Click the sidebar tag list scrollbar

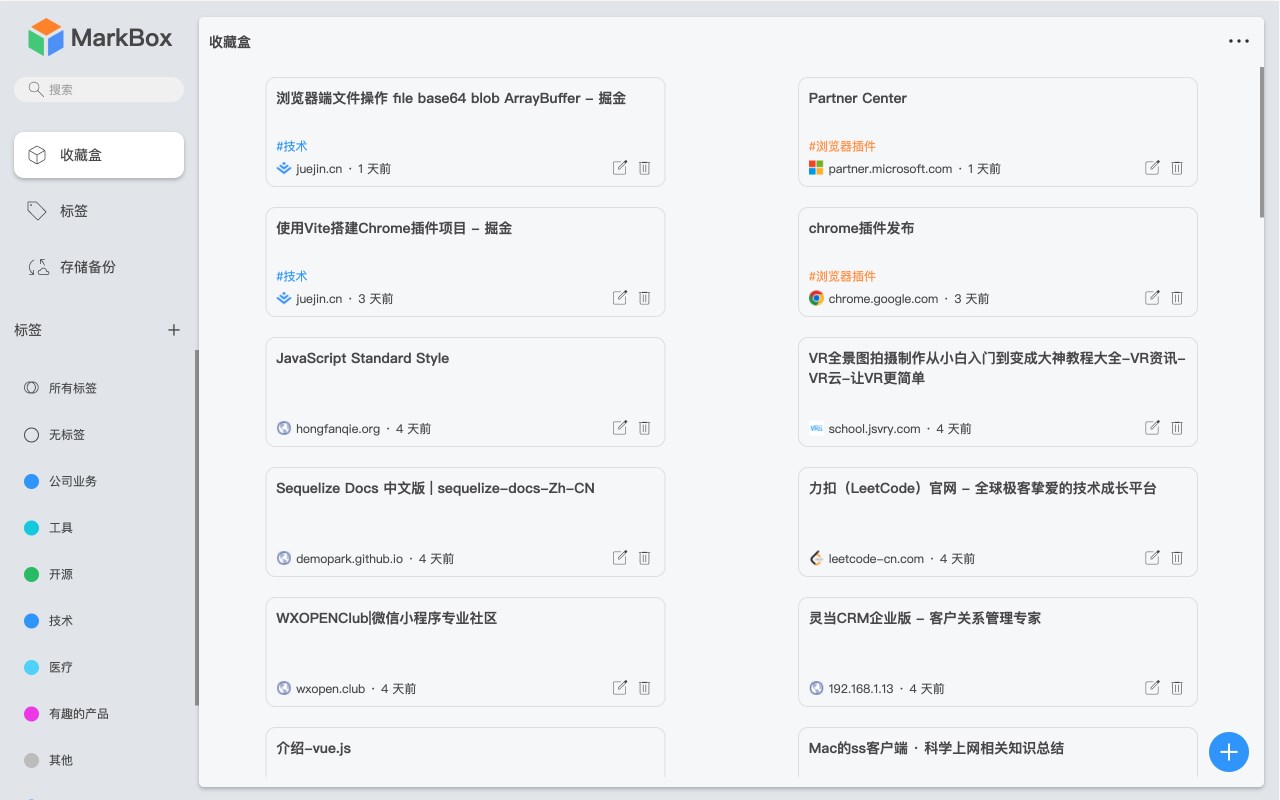pos(197,527)
